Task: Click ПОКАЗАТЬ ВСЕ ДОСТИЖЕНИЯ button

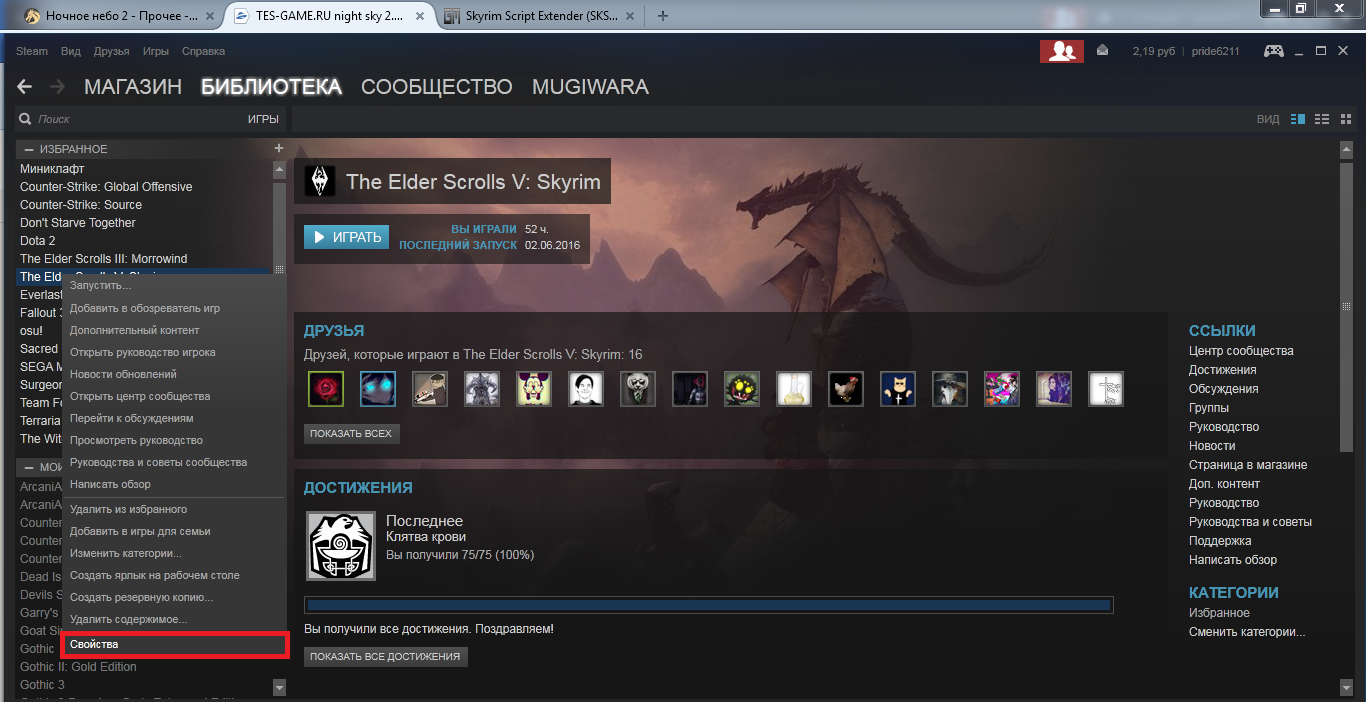Action: point(385,657)
